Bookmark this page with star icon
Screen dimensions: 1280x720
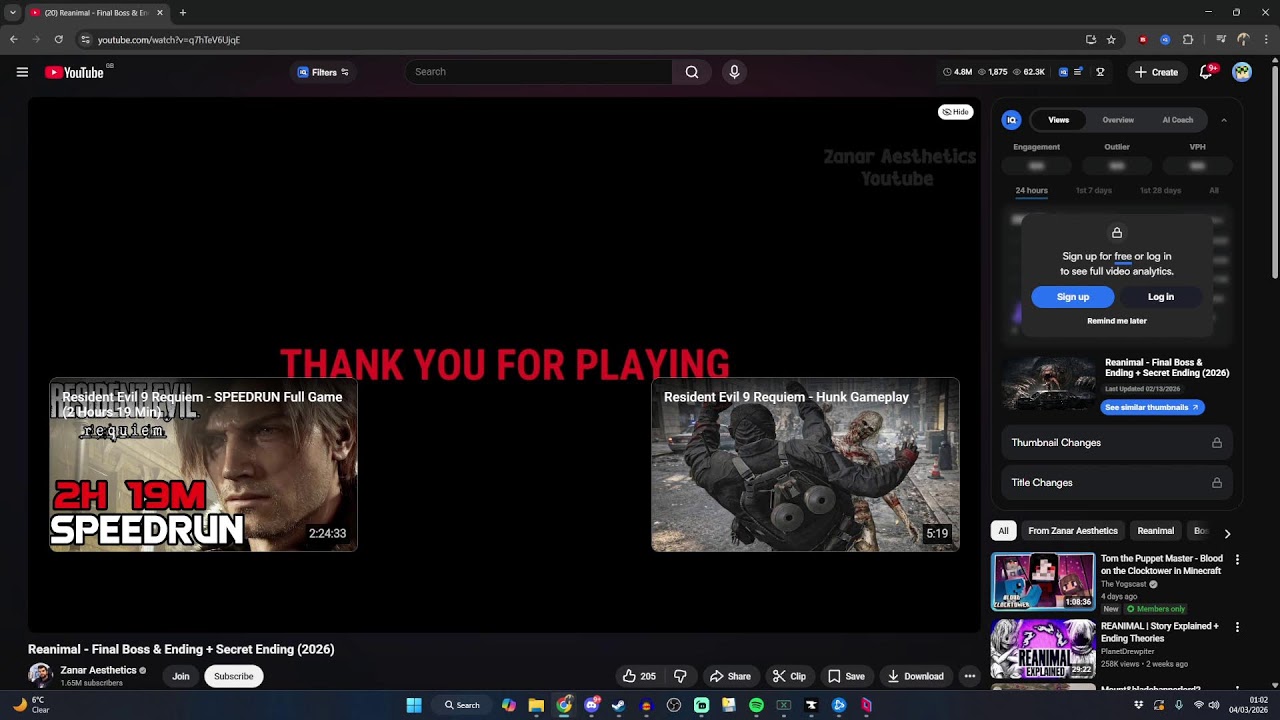pyautogui.click(x=1111, y=40)
